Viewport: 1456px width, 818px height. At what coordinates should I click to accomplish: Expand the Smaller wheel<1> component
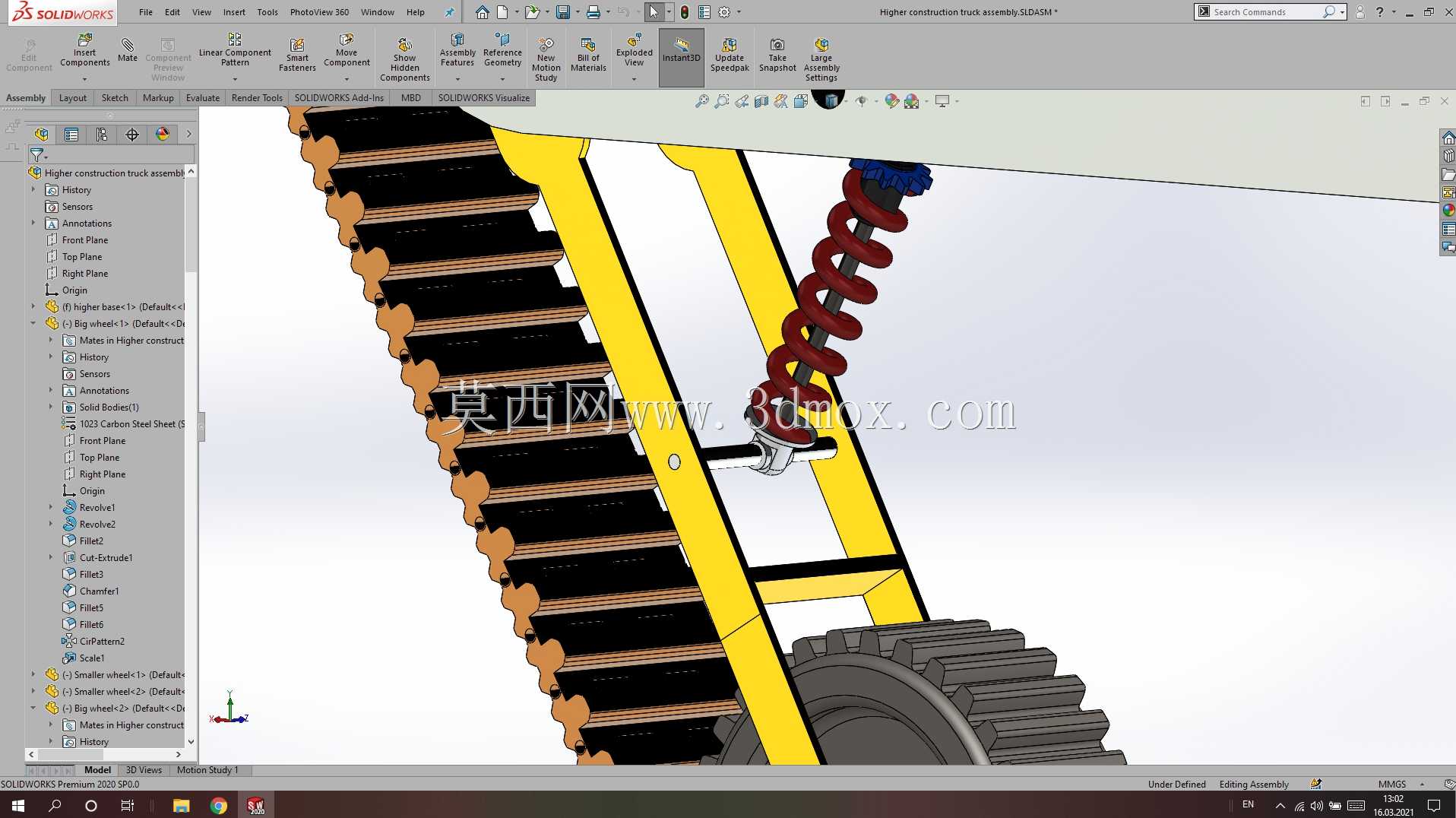coord(33,674)
